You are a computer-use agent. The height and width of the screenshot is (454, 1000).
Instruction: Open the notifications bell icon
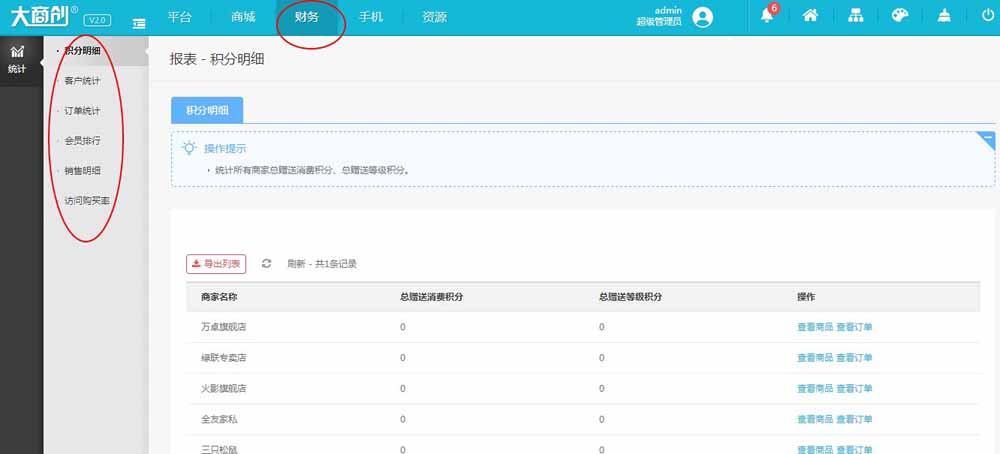click(x=768, y=16)
